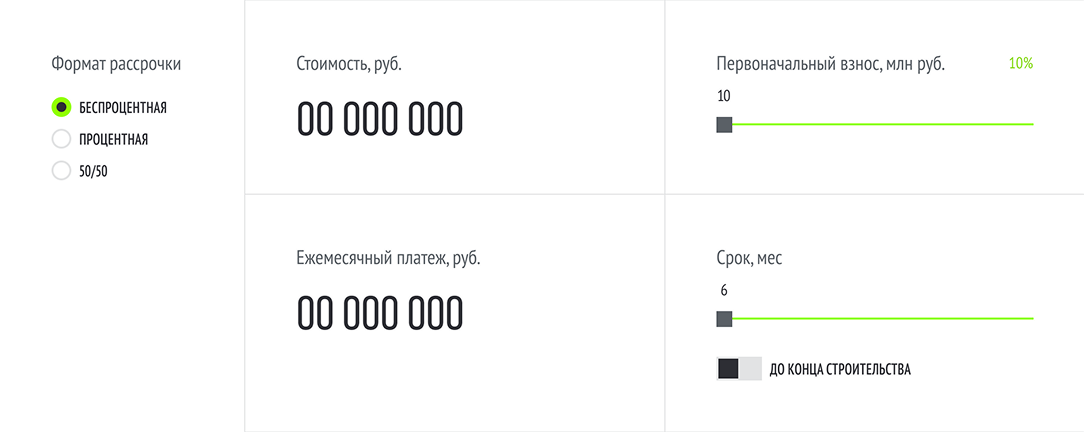The image size is (1084, 432).
Task: Toggle the До конца строительства switch
Action: pos(739,369)
